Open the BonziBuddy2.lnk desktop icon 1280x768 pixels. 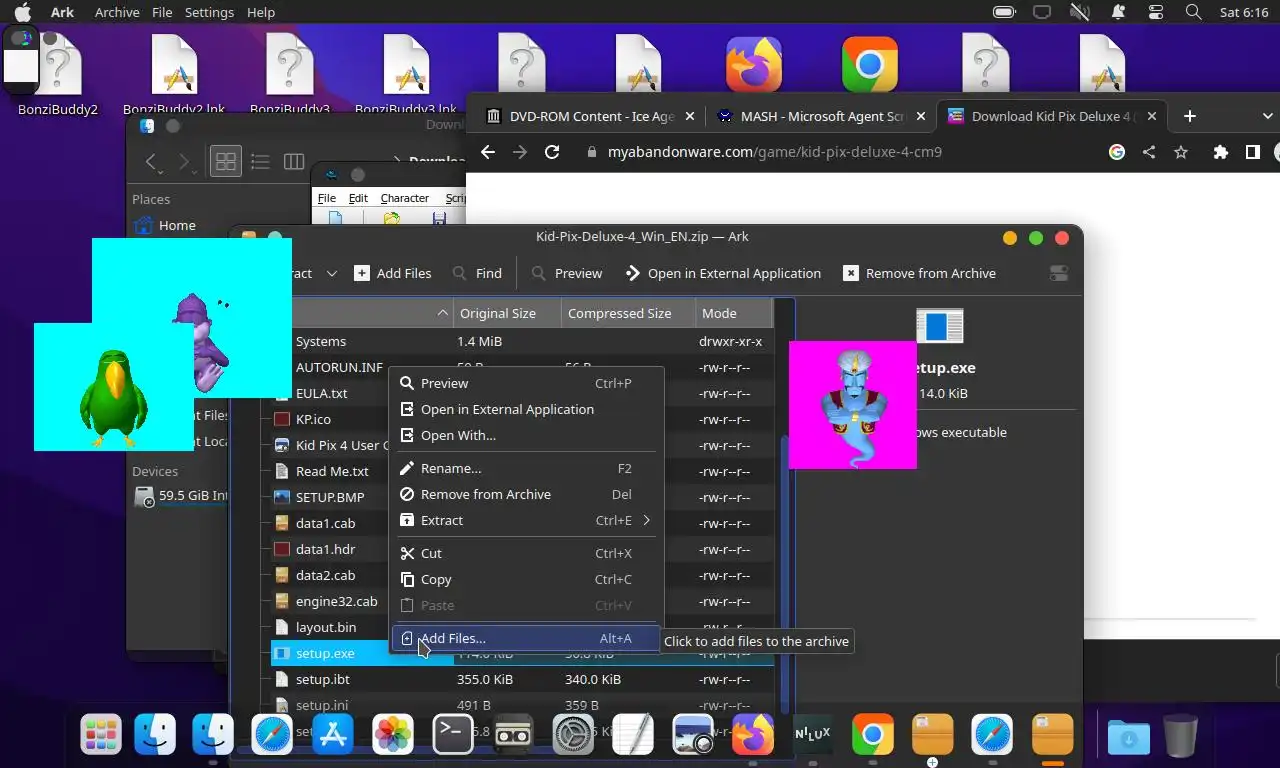(176, 75)
